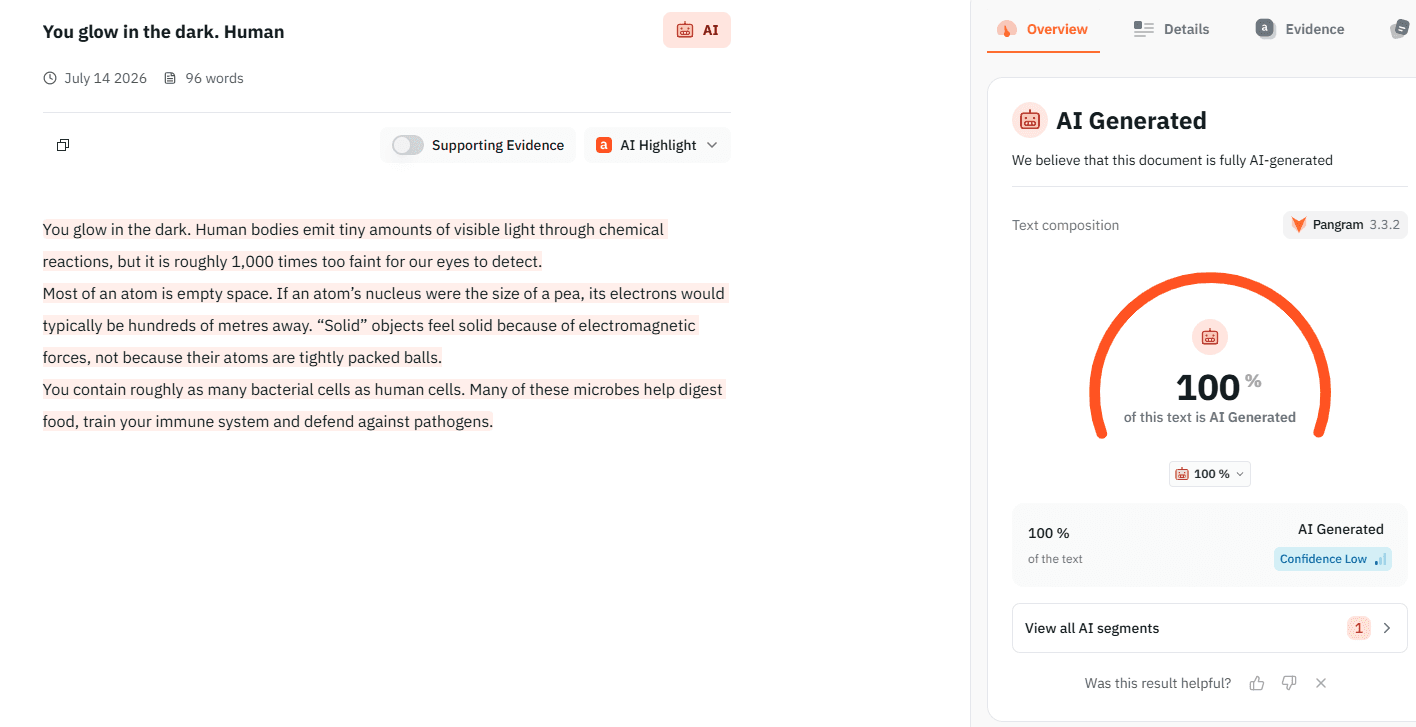This screenshot has width=1416, height=727.
Task: Click the highlighted paragraph about atoms
Action: (385, 326)
